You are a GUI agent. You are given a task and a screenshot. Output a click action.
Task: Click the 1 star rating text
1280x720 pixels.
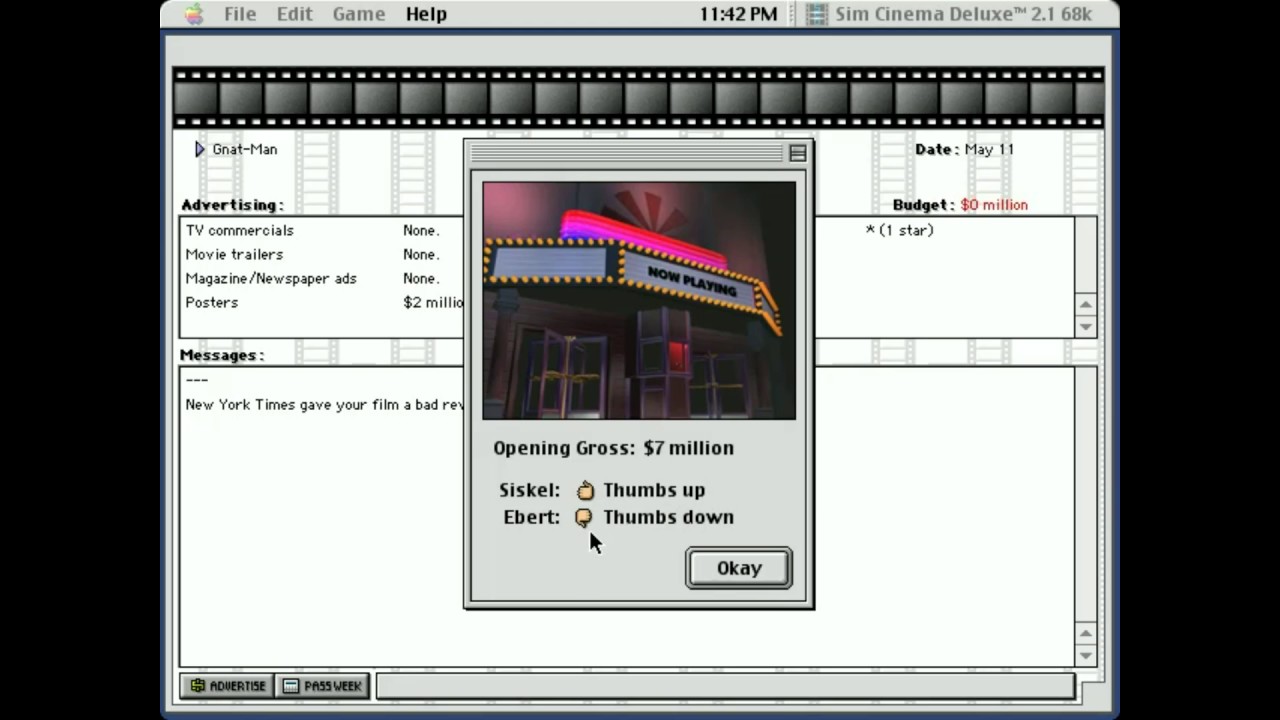click(x=900, y=230)
